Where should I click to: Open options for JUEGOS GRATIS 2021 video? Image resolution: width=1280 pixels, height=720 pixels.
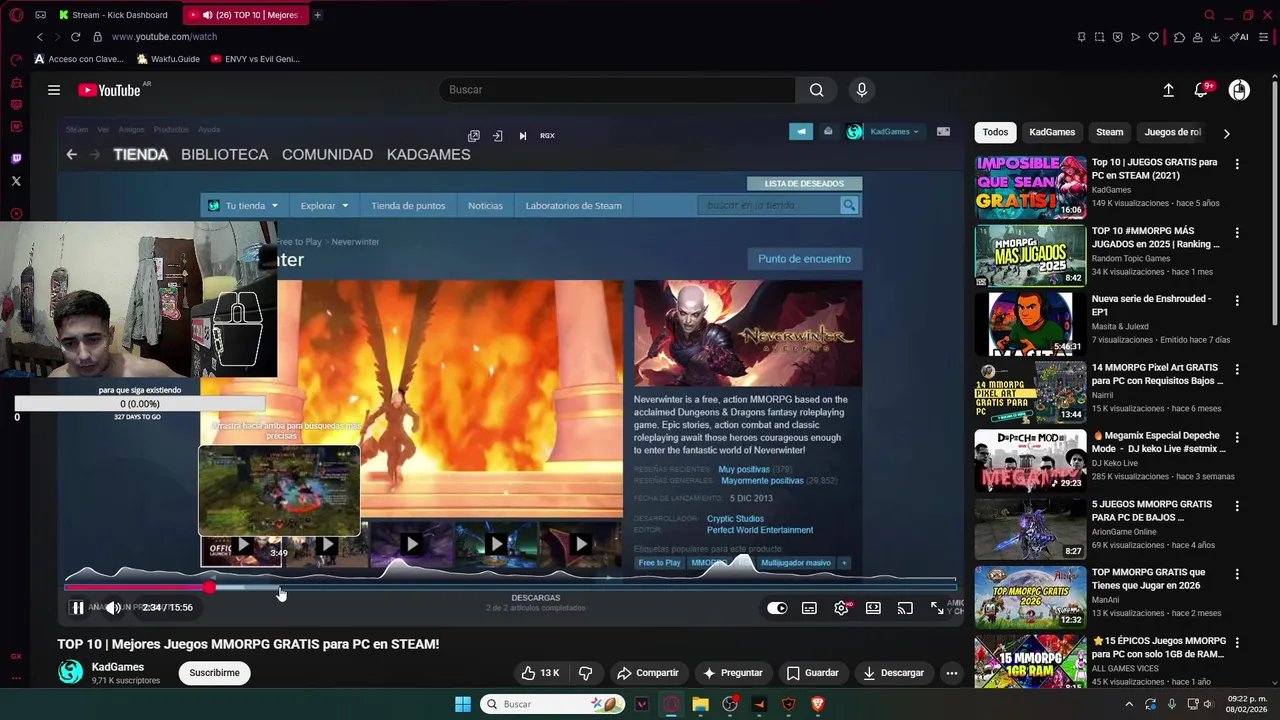1237,164
